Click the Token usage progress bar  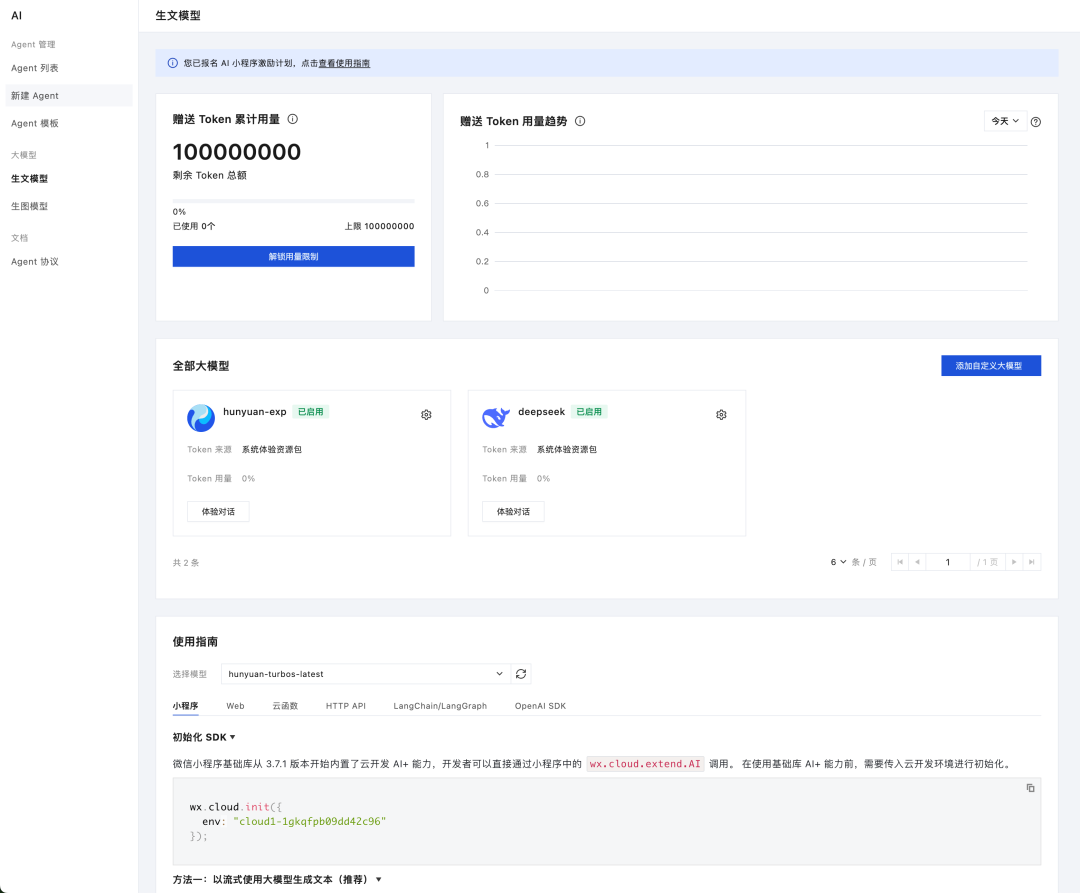[x=293, y=201]
